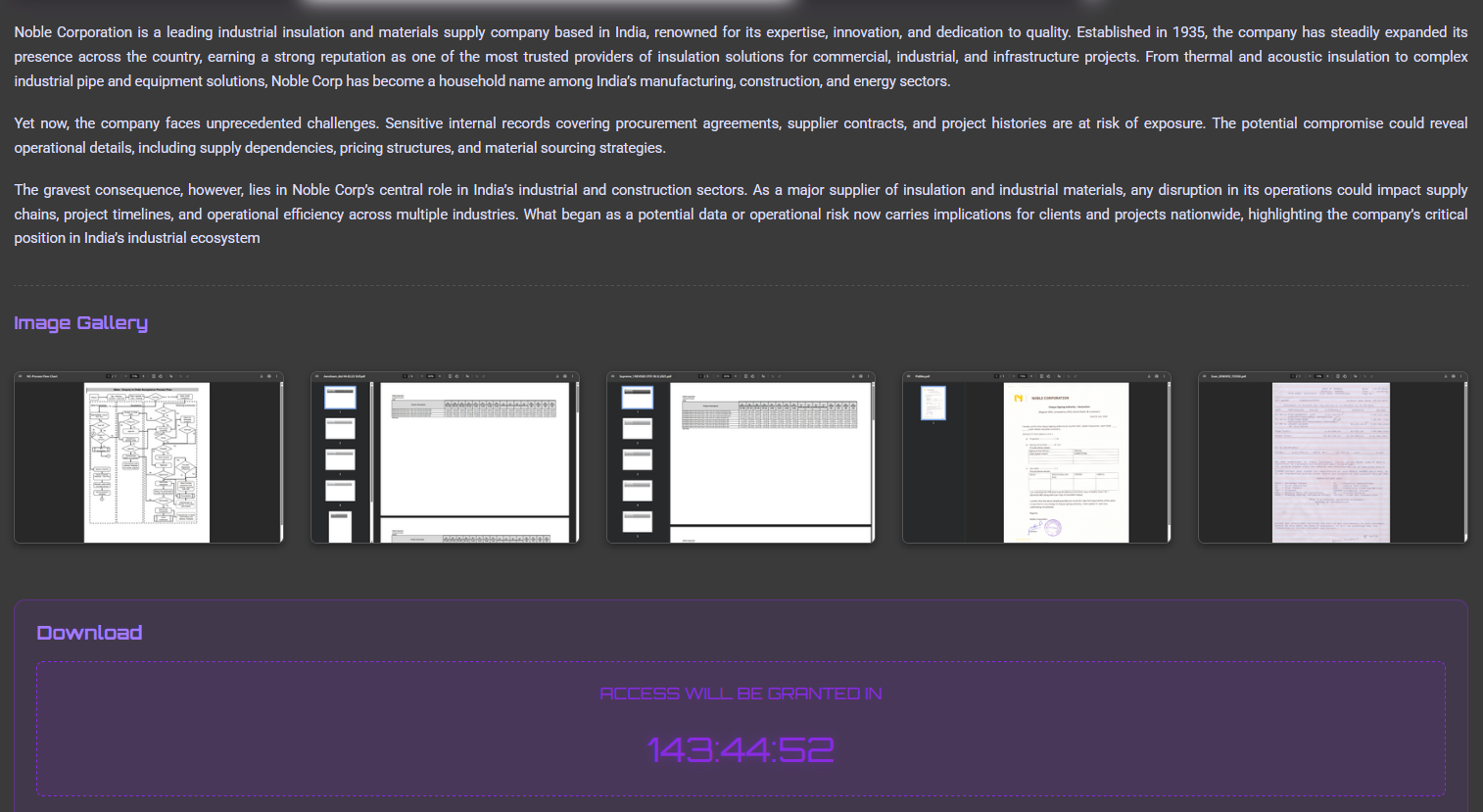The width and height of the screenshot is (1483, 812).
Task: Open the third gallery thumbnail in the middle
Action: click(x=741, y=457)
